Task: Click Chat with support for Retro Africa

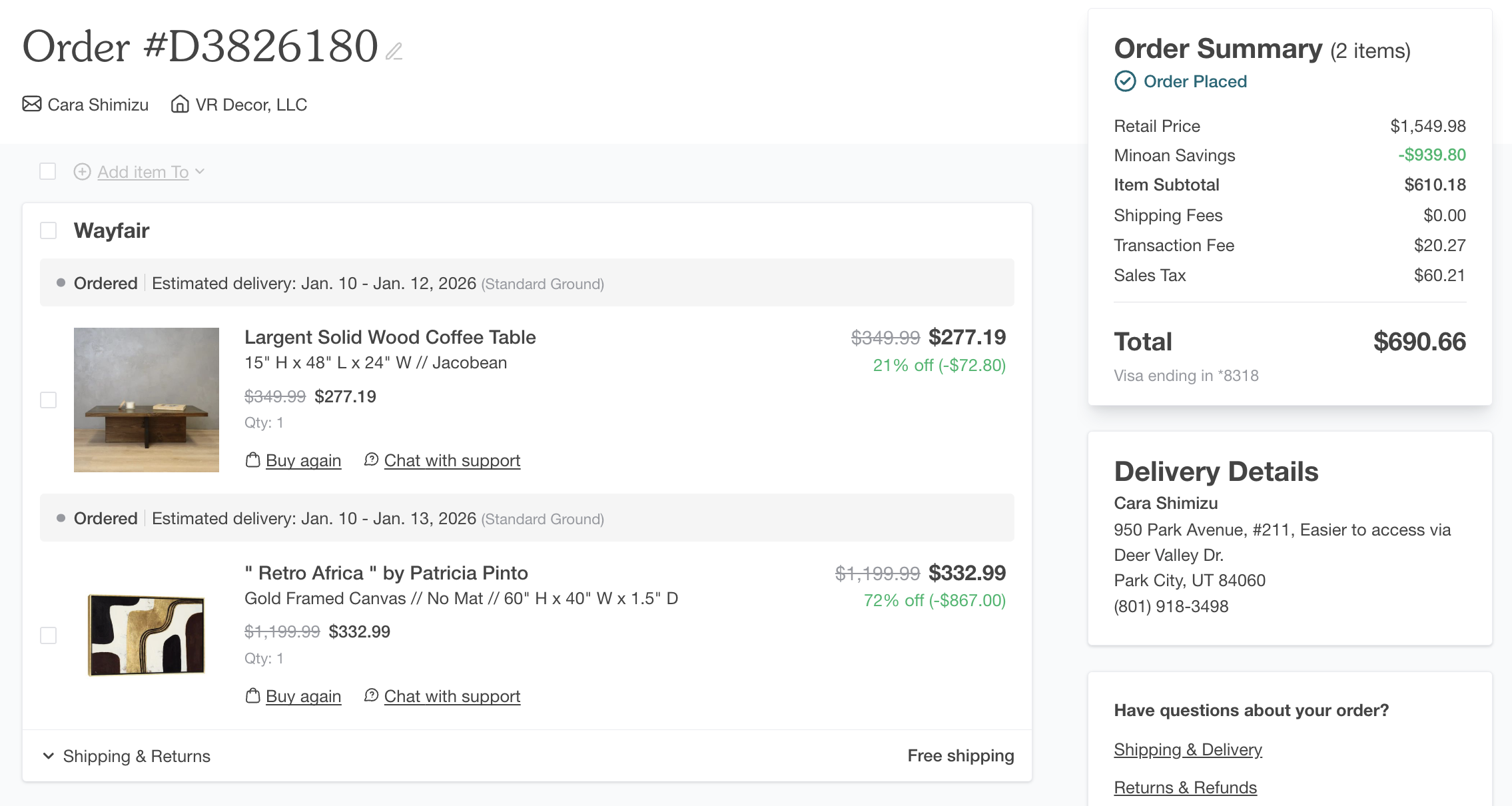Action: coord(452,696)
